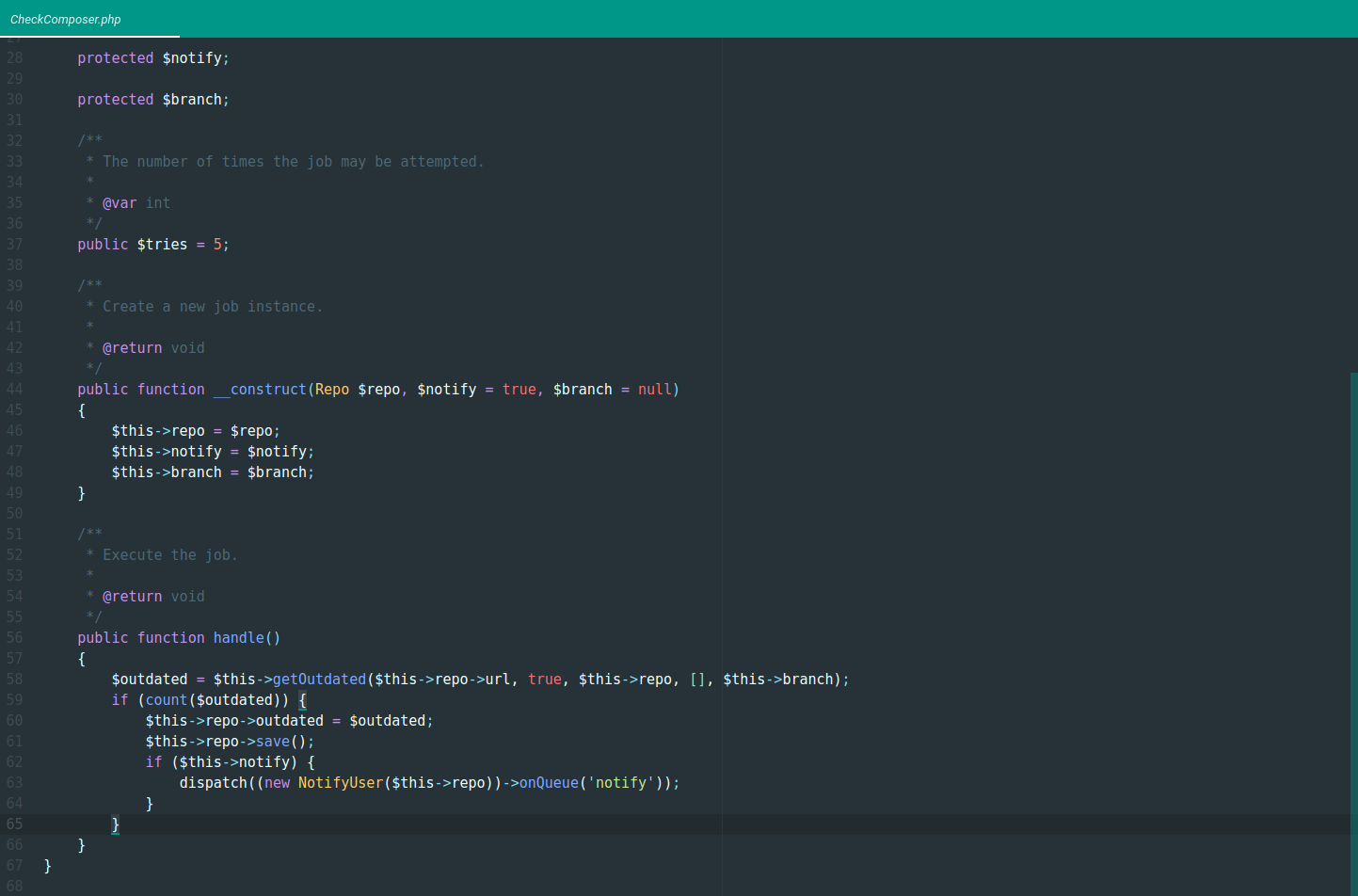Click the highlighted closing brace on line 65
This screenshot has width=1358, height=896.
116,824
